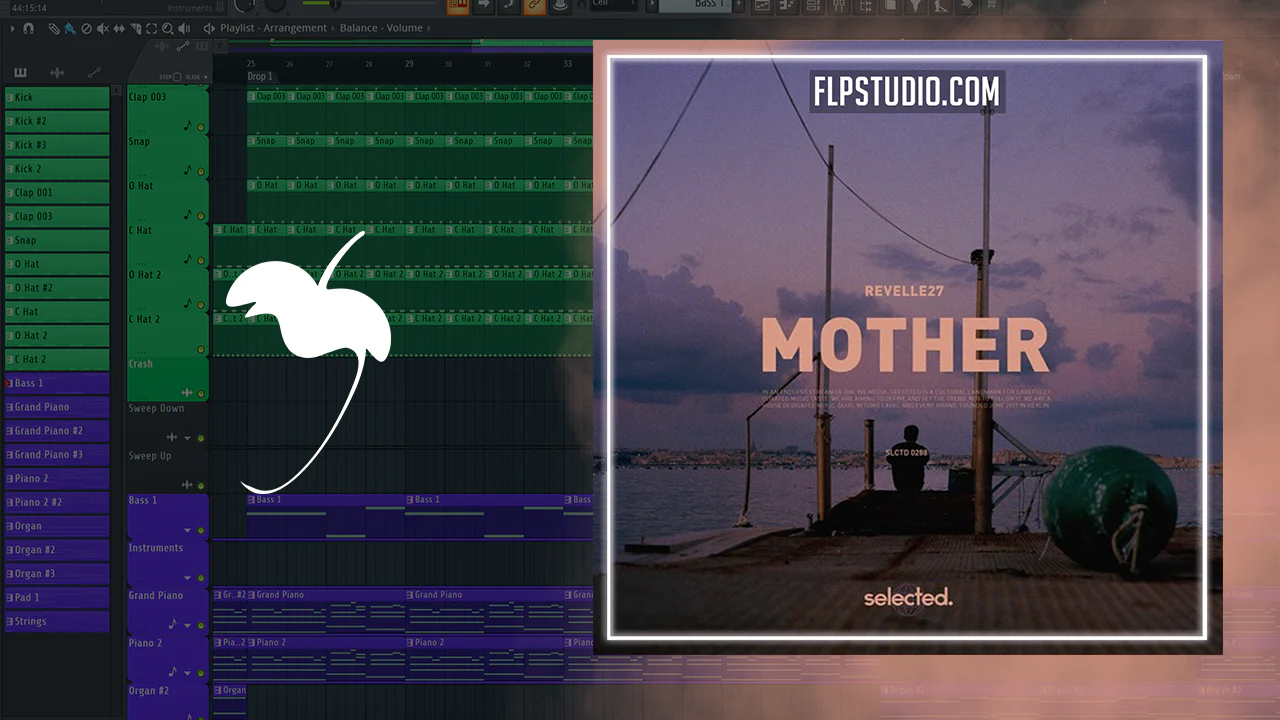Select the Slice tool in playlist toolbar
The height and width of the screenshot is (720, 1280).
pos(135,28)
